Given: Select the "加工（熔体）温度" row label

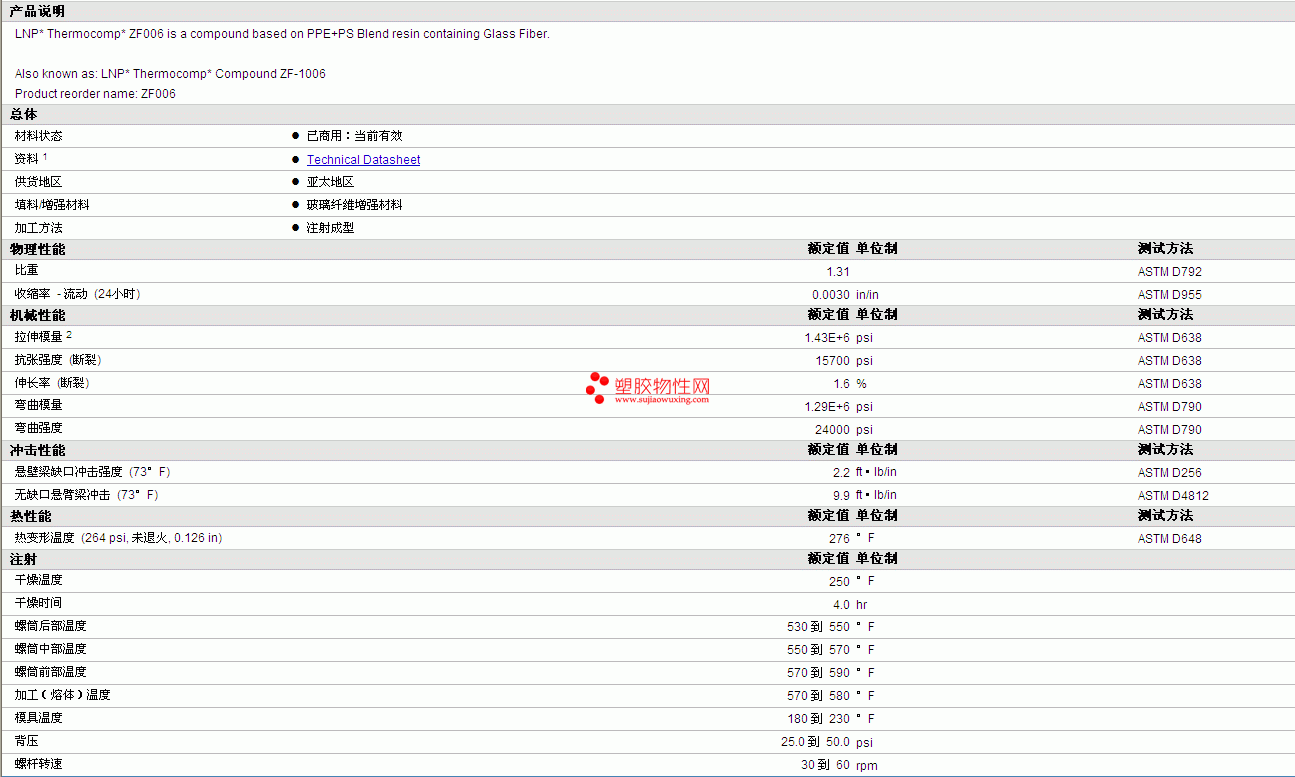Looking at the screenshot, I should coord(63,695).
